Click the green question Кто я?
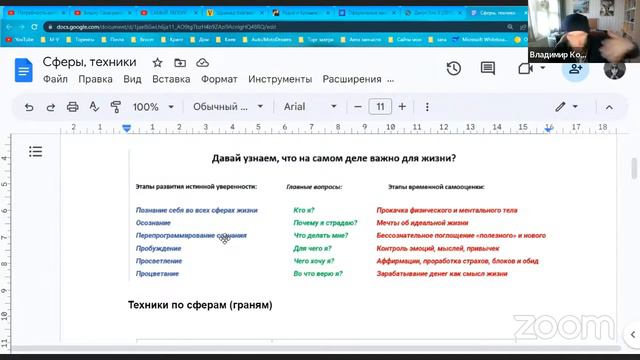The image size is (640, 360). pyautogui.click(x=304, y=210)
